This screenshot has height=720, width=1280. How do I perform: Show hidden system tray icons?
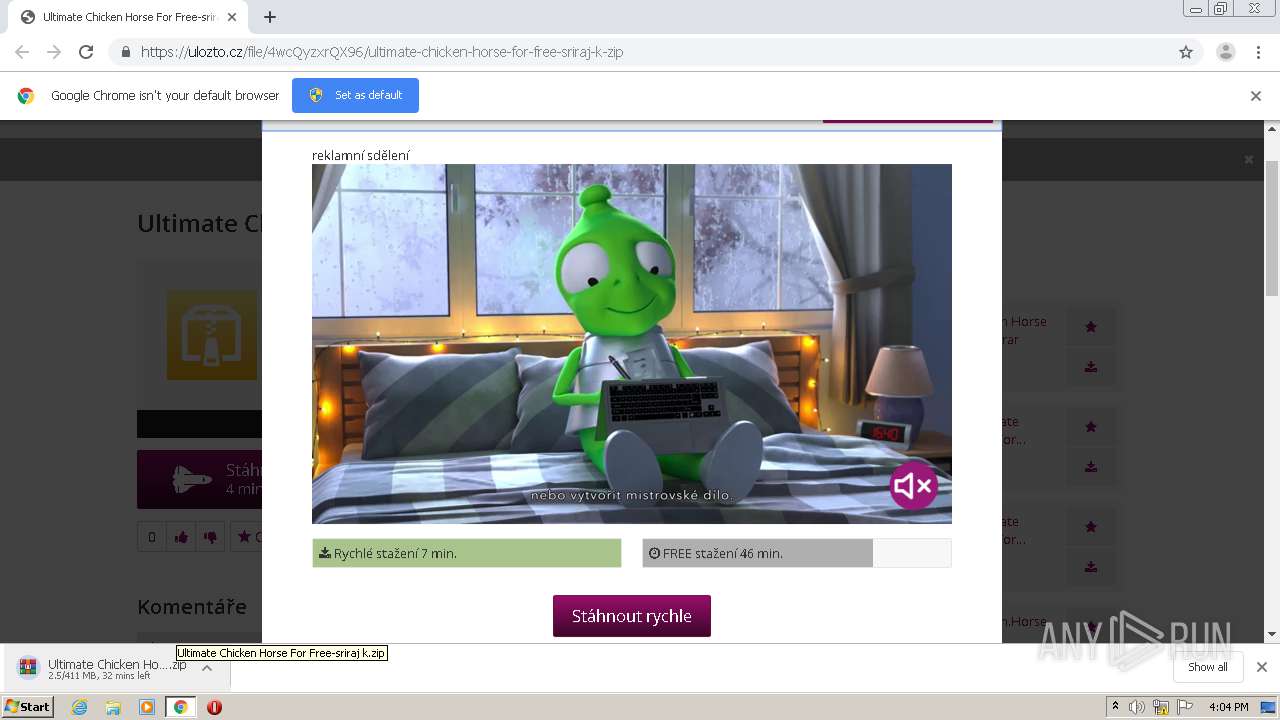pyautogui.click(x=1115, y=707)
